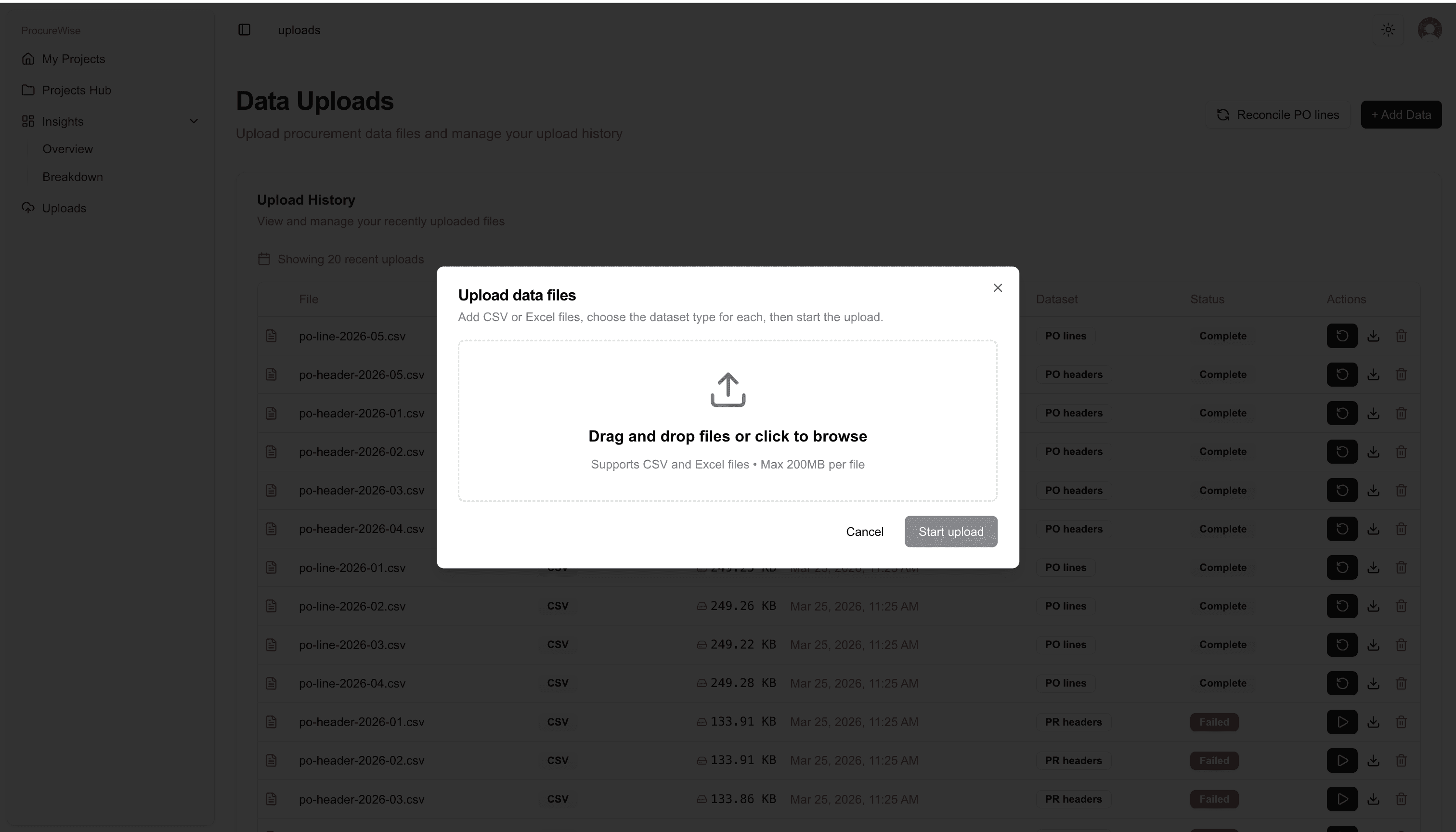Download the failed PR headers po-header-2026-02.csv file
This screenshot has width=1456, height=832.
pos(1373,761)
